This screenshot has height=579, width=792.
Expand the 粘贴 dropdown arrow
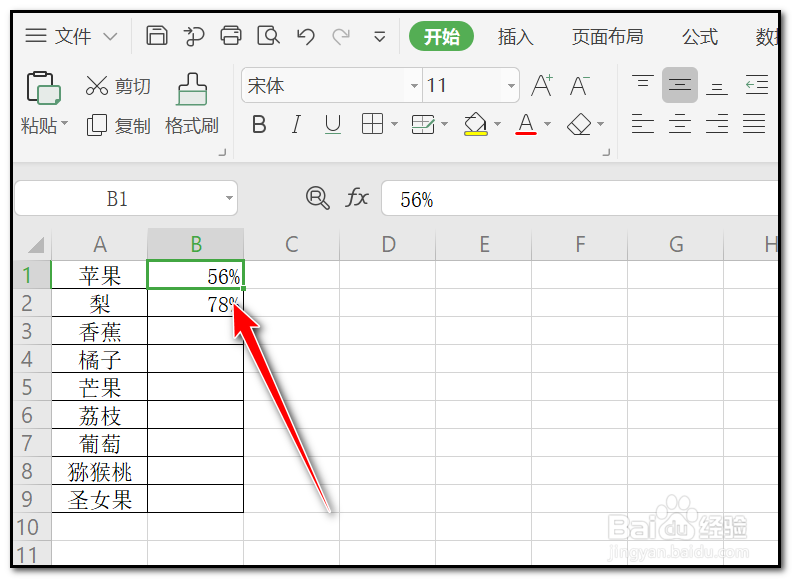click(65, 123)
